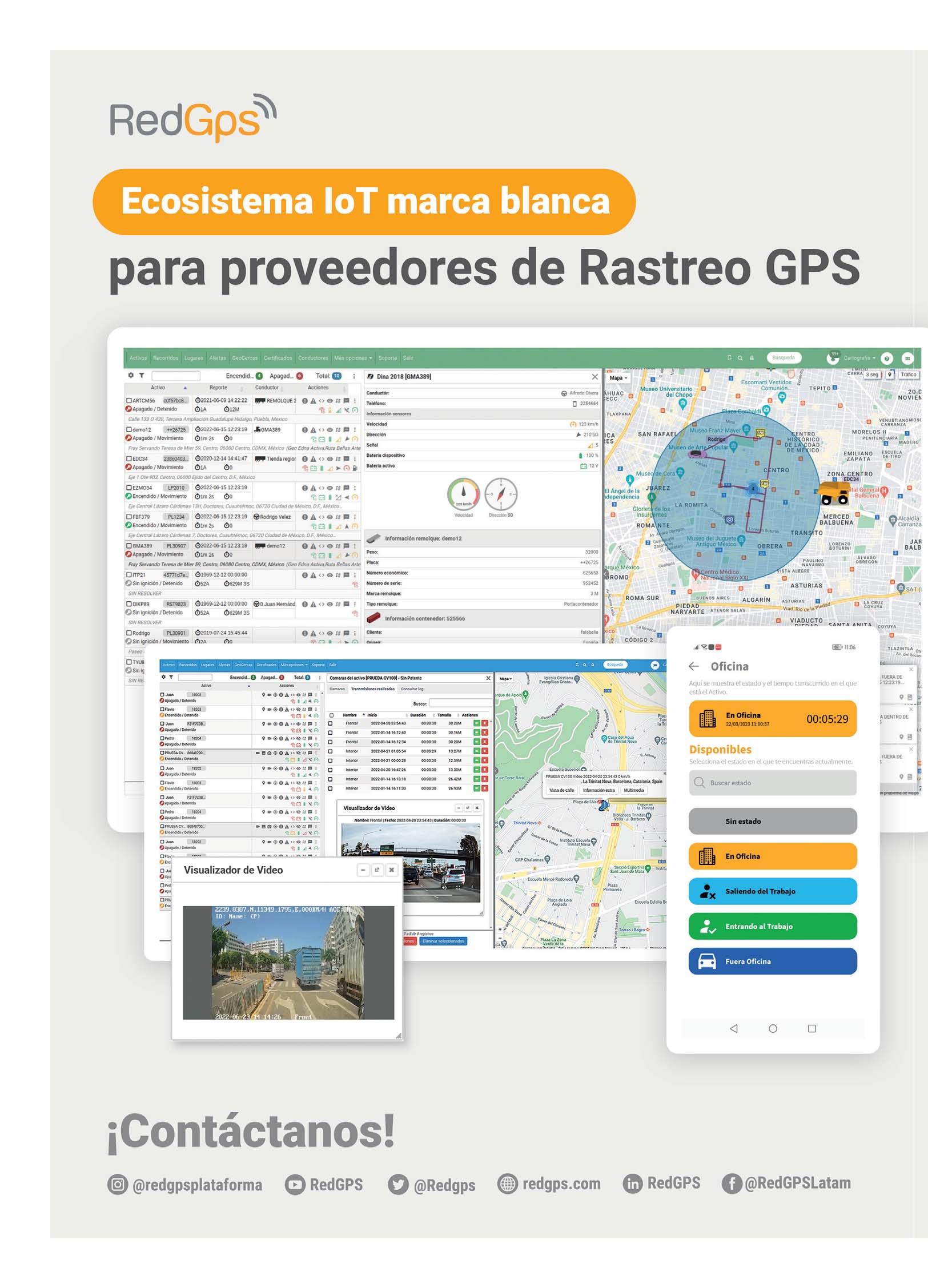Image resolution: width=928 pixels, height=1288 pixels.
Task: Open the Mapa dropdown on the blue window map
Action: [x=506, y=679]
